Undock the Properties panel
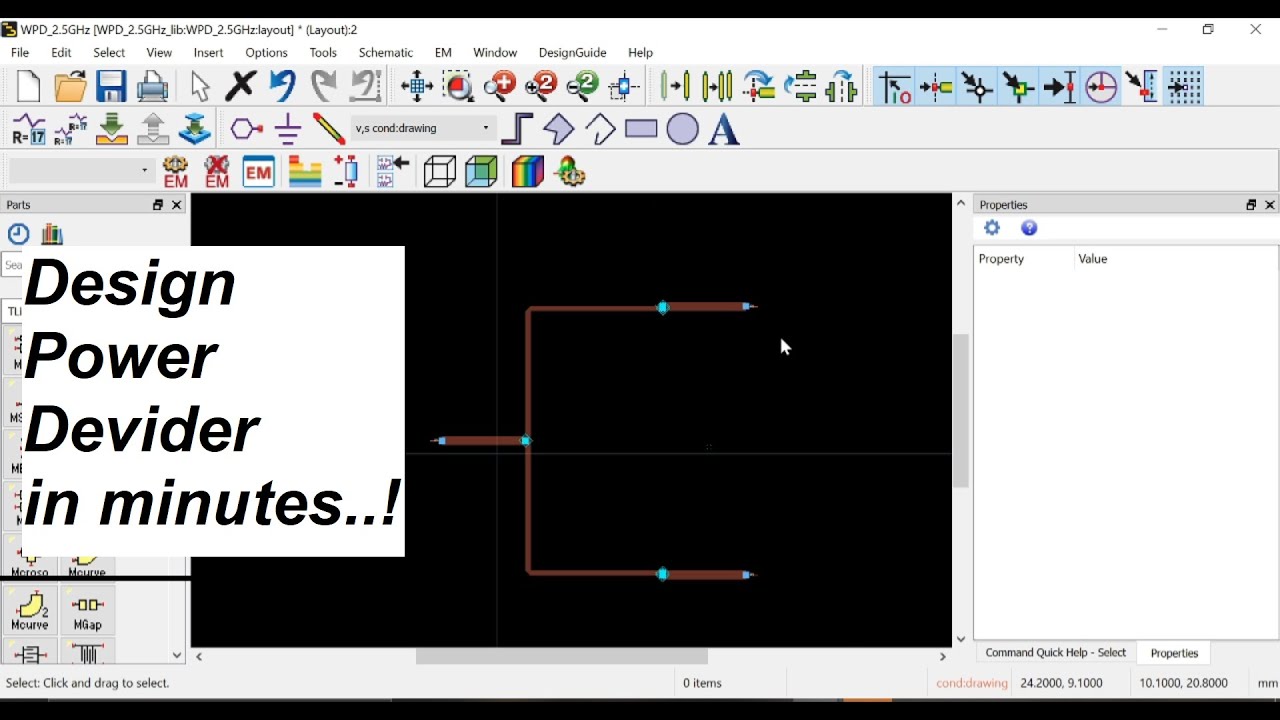The height and width of the screenshot is (720, 1280). point(1251,204)
